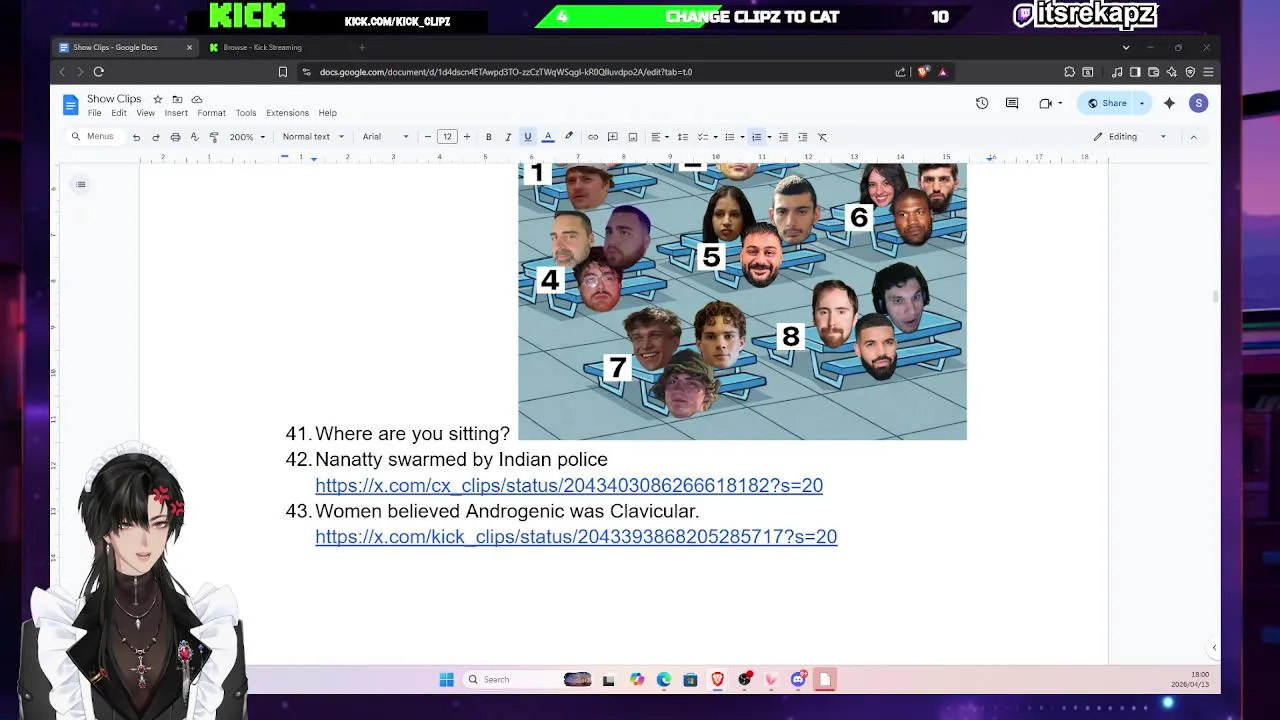Toggle the browser sidebar panel
The image size is (1280, 720).
coord(1135,72)
